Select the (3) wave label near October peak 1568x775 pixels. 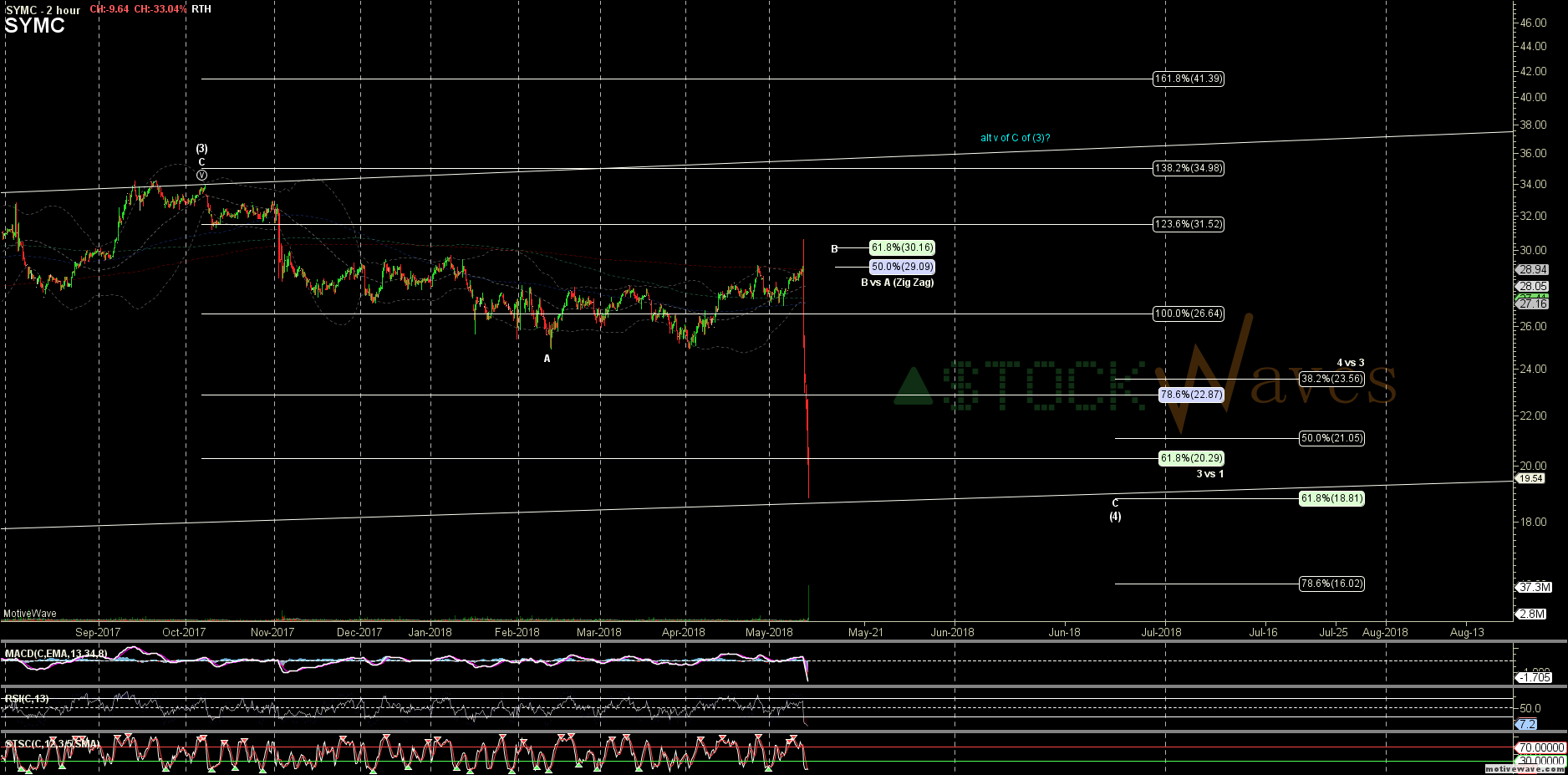201,149
